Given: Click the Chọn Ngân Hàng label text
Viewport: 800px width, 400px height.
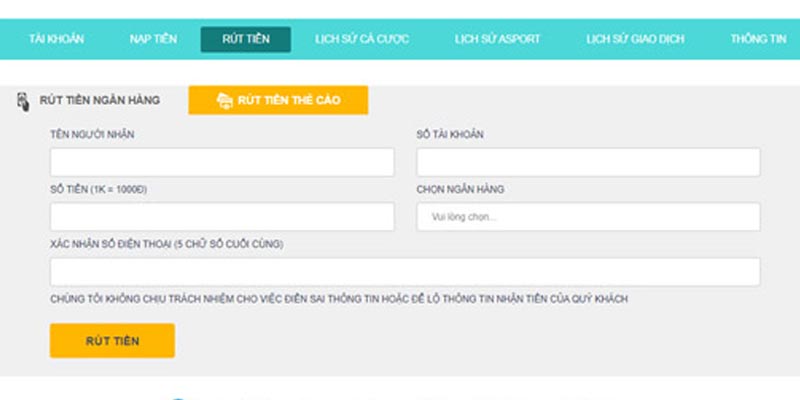Looking at the screenshot, I should (460, 189).
